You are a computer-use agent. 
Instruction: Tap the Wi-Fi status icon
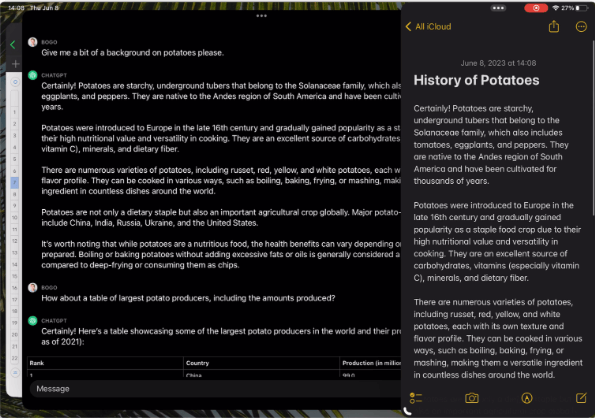[x=556, y=8]
